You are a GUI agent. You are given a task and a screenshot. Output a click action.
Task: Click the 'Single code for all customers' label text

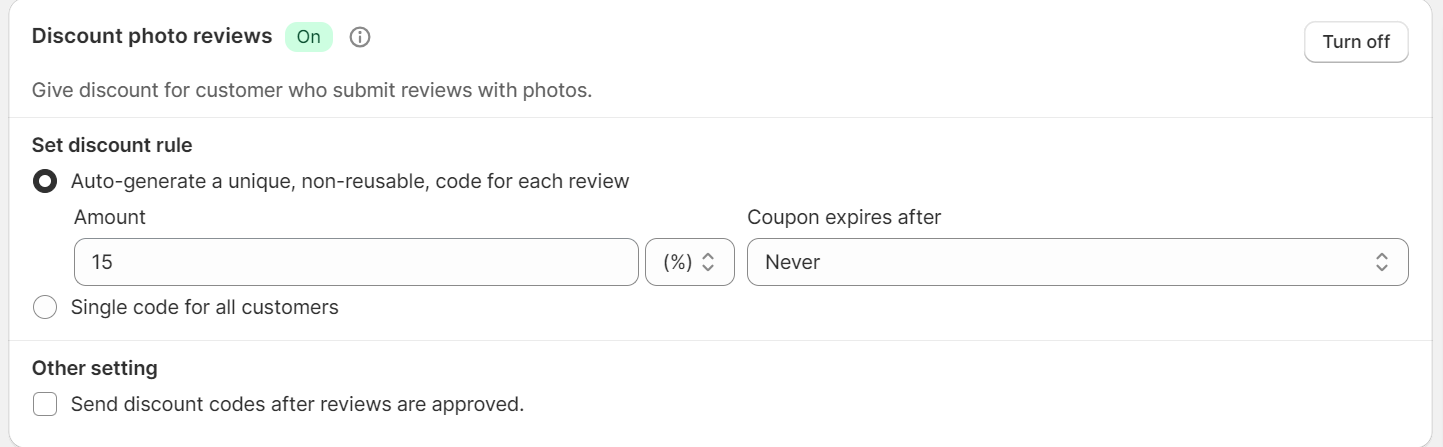[x=205, y=307]
